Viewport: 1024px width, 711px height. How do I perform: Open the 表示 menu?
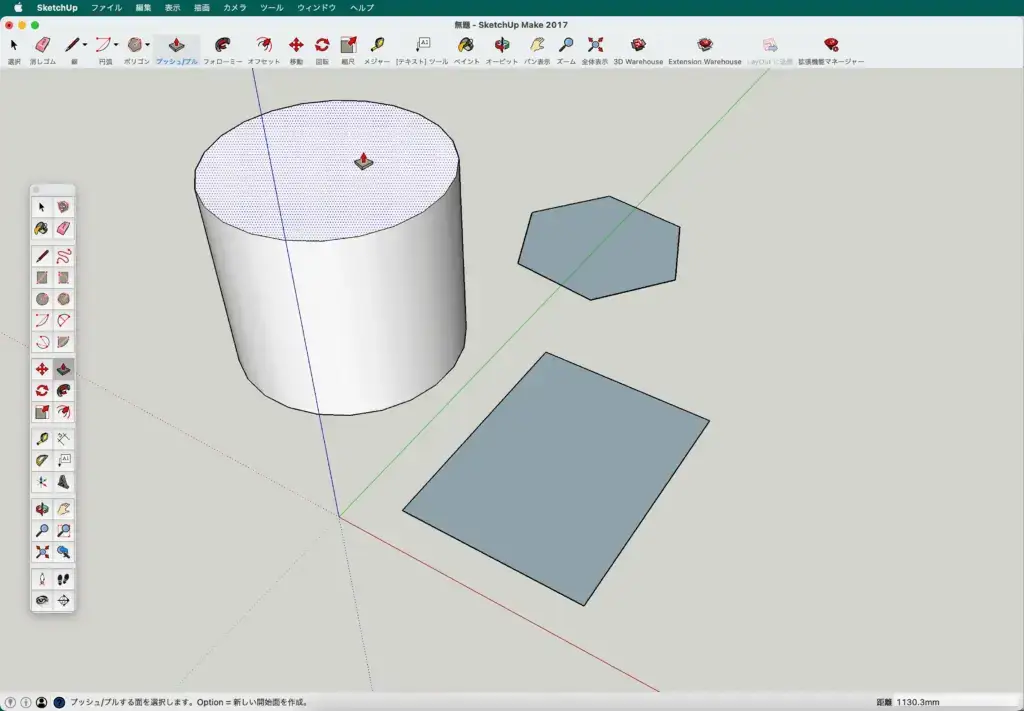point(172,8)
